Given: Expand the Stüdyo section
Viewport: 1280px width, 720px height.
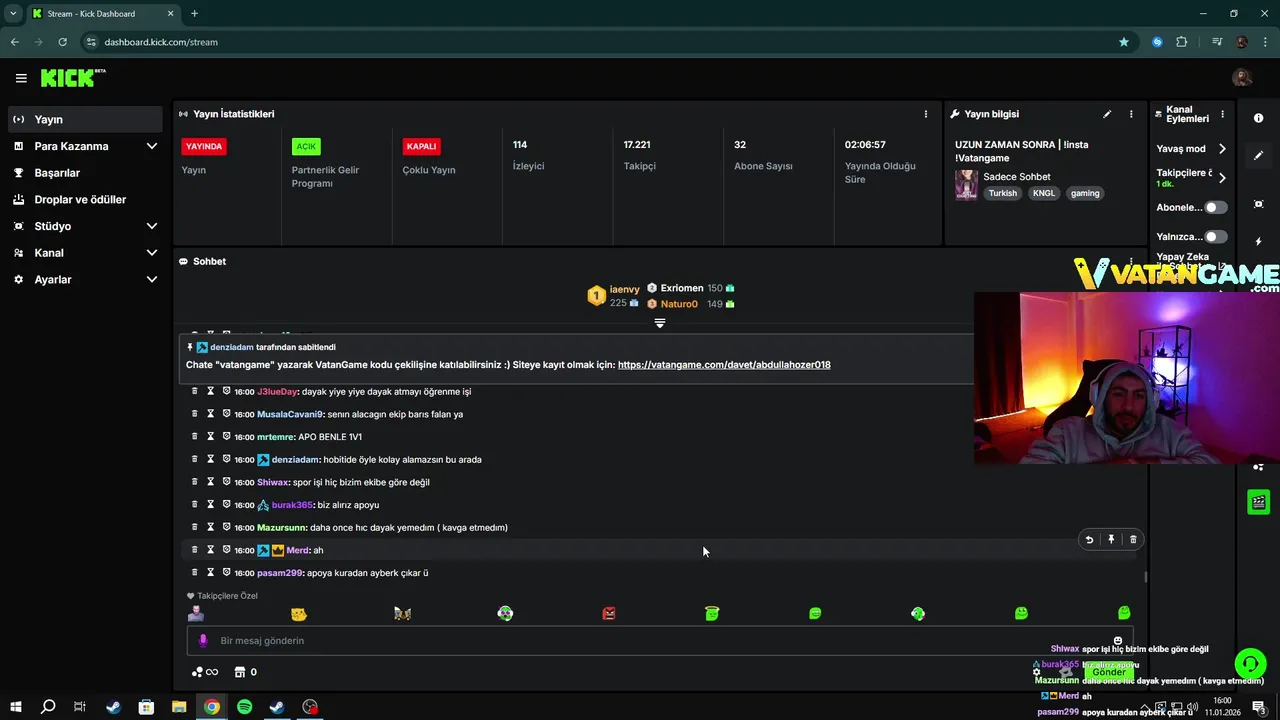Looking at the screenshot, I should [x=85, y=226].
